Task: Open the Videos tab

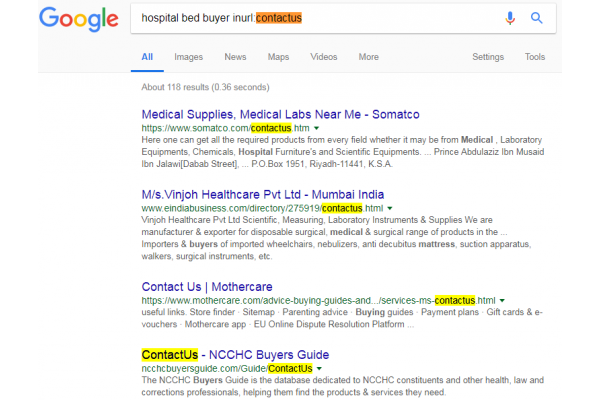Action: coord(324,57)
